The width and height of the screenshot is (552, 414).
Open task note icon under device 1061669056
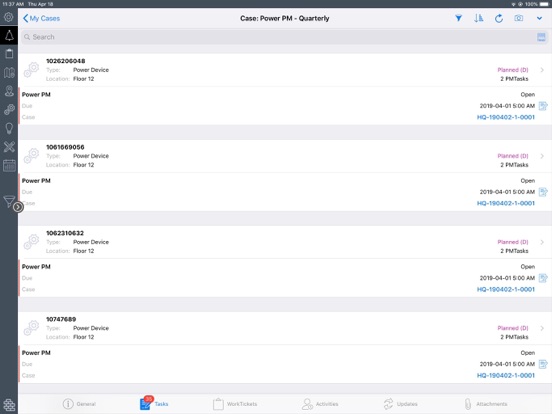[543, 192]
